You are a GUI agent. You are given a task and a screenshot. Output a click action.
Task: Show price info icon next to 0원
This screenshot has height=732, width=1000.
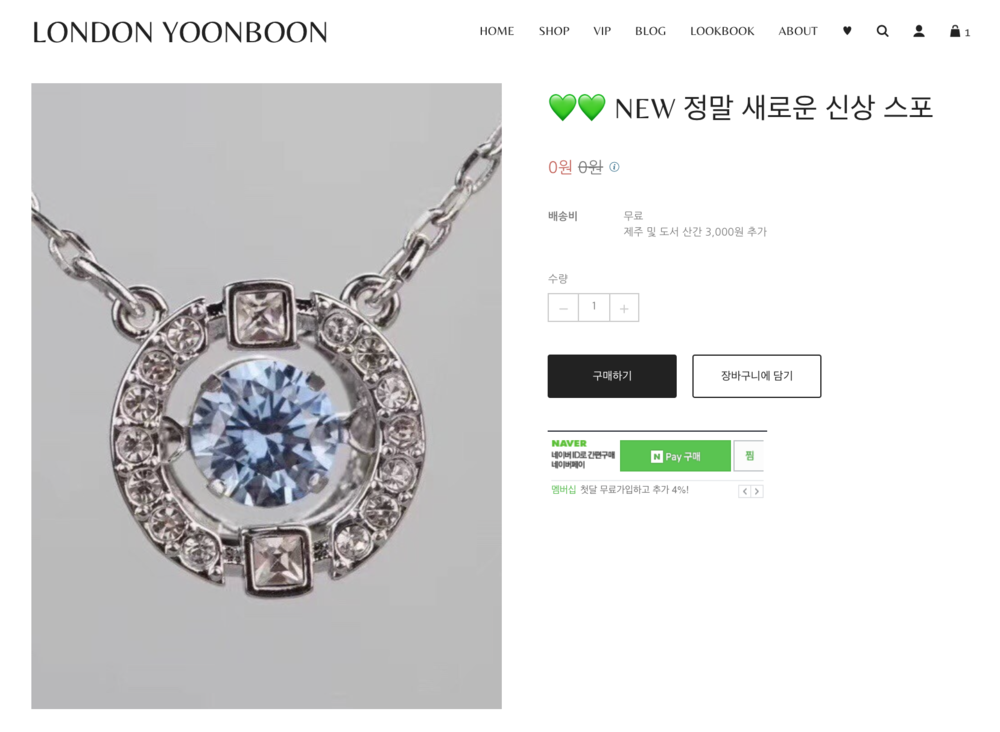(614, 167)
